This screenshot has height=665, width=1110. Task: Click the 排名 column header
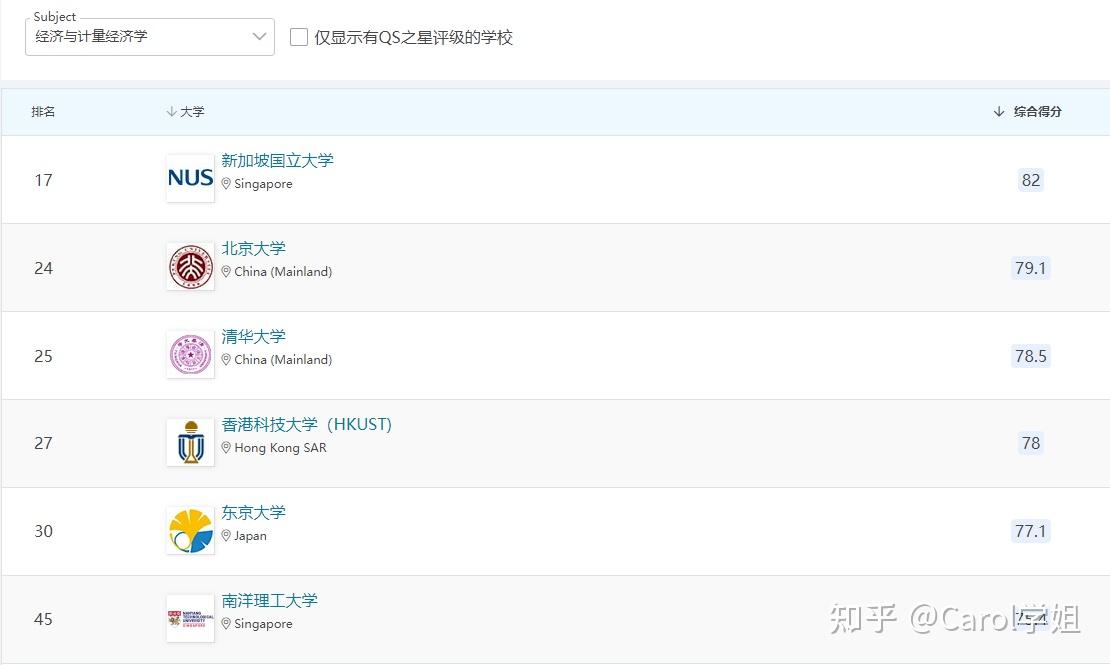coord(43,111)
